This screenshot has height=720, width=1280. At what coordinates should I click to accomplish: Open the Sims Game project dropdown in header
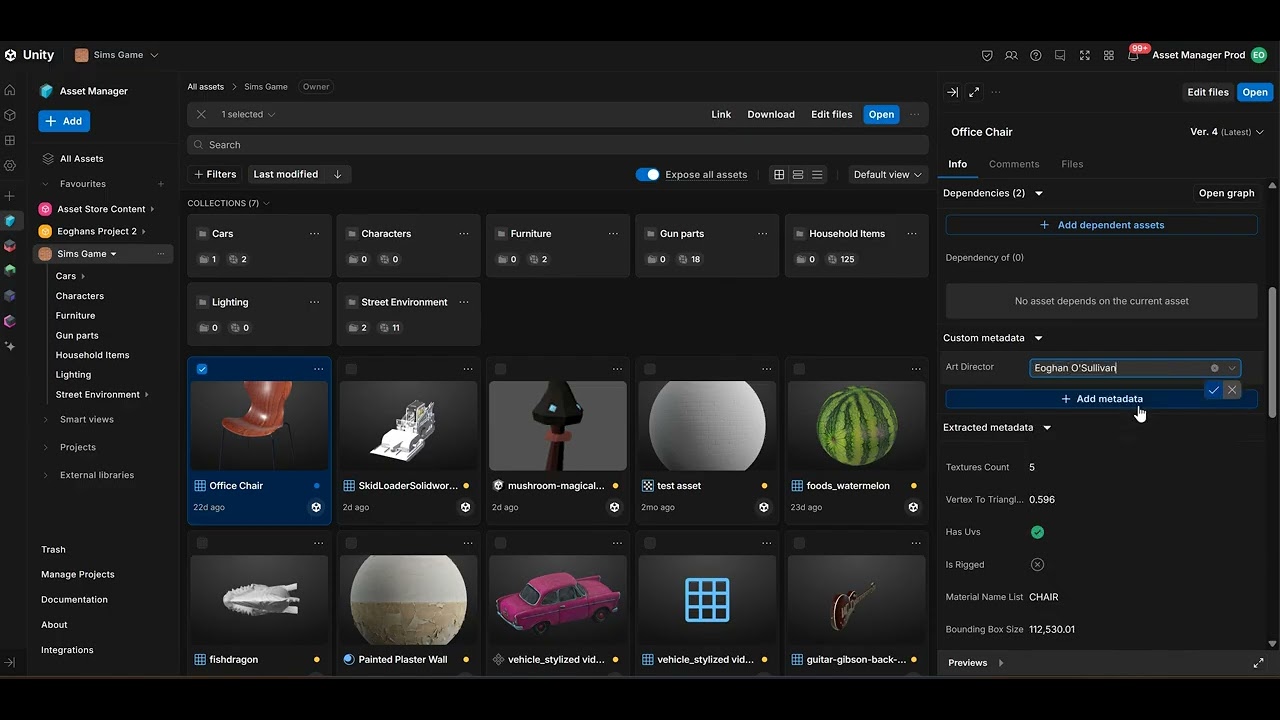click(x=116, y=55)
